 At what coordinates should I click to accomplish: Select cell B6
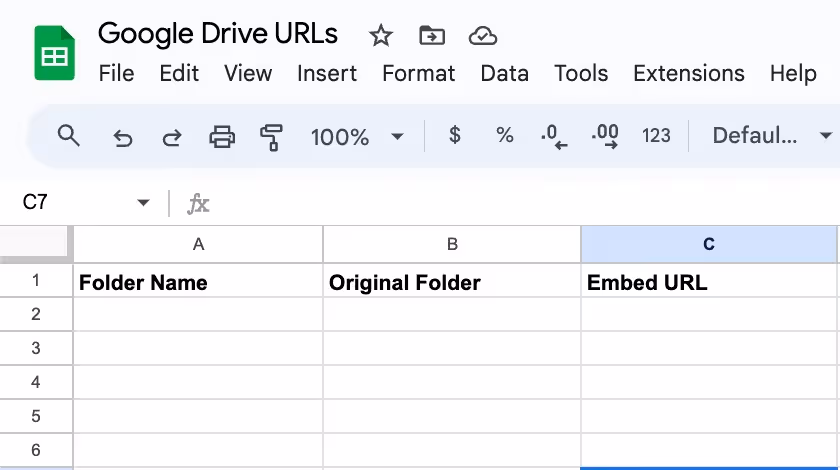pos(452,450)
